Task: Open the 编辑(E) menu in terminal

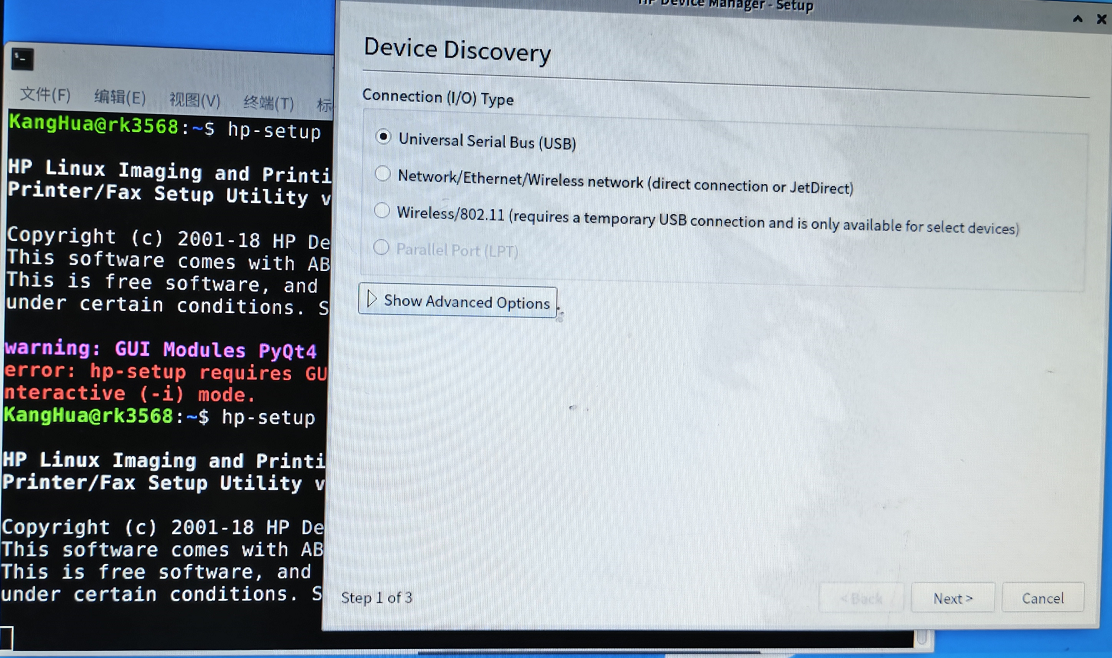Action: click(x=120, y=97)
